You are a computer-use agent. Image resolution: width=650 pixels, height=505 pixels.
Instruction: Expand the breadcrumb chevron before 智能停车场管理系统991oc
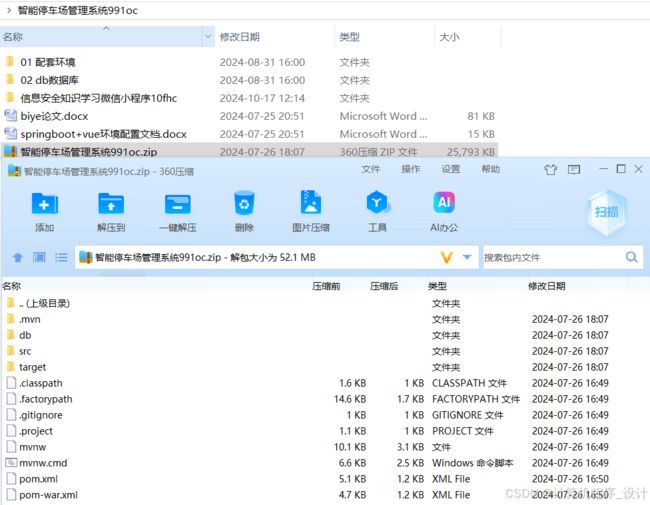click(9, 10)
